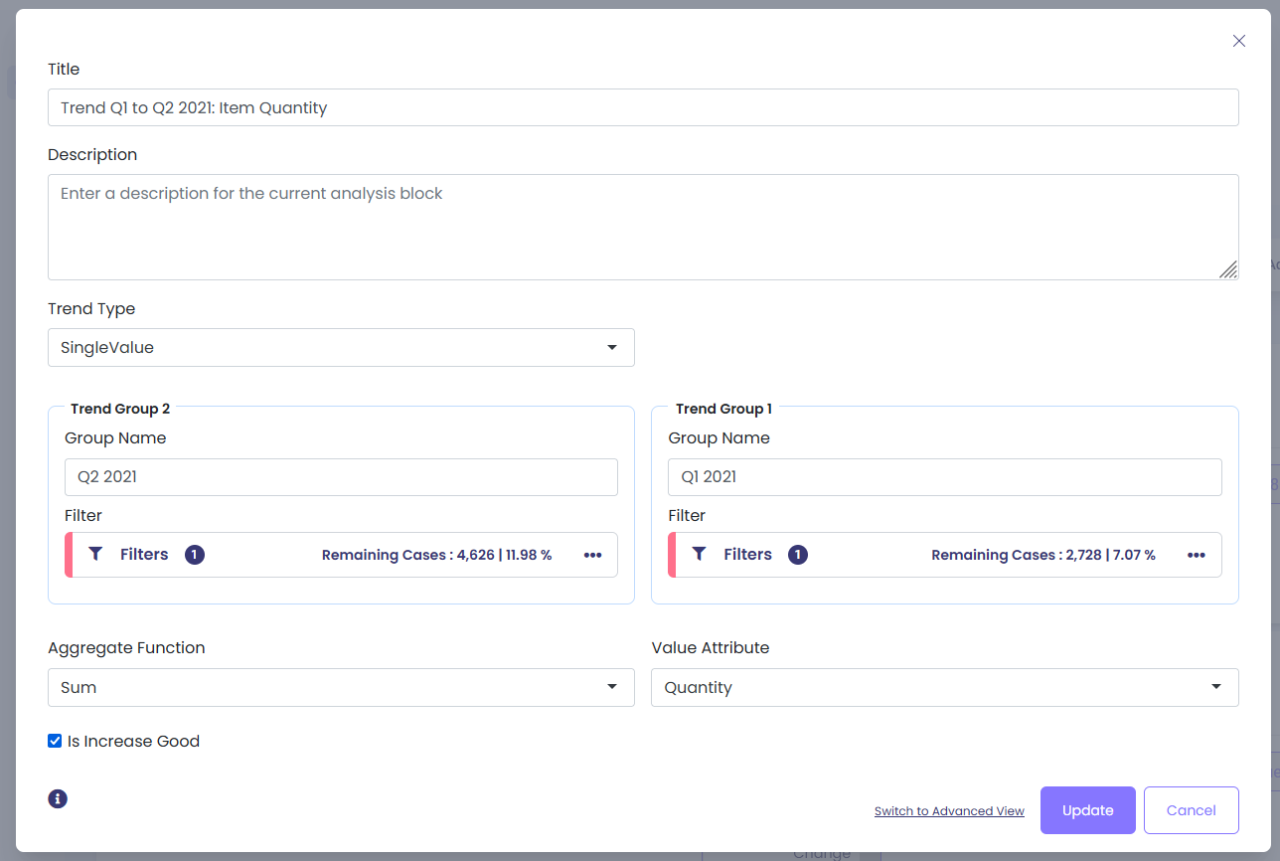Click Remaining Cases : 2,728 | 7.07 % text
Screen dimensions: 1280x861
pos(1043,555)
